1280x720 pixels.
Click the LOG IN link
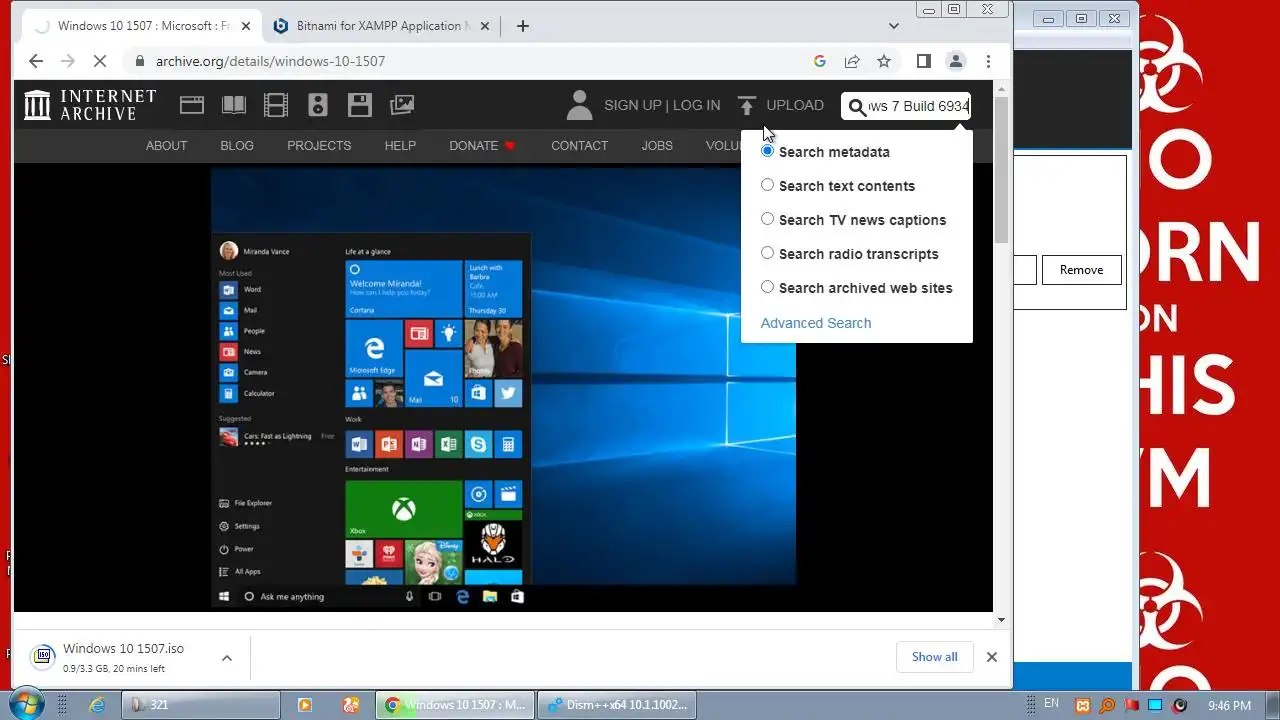[696, 105]
